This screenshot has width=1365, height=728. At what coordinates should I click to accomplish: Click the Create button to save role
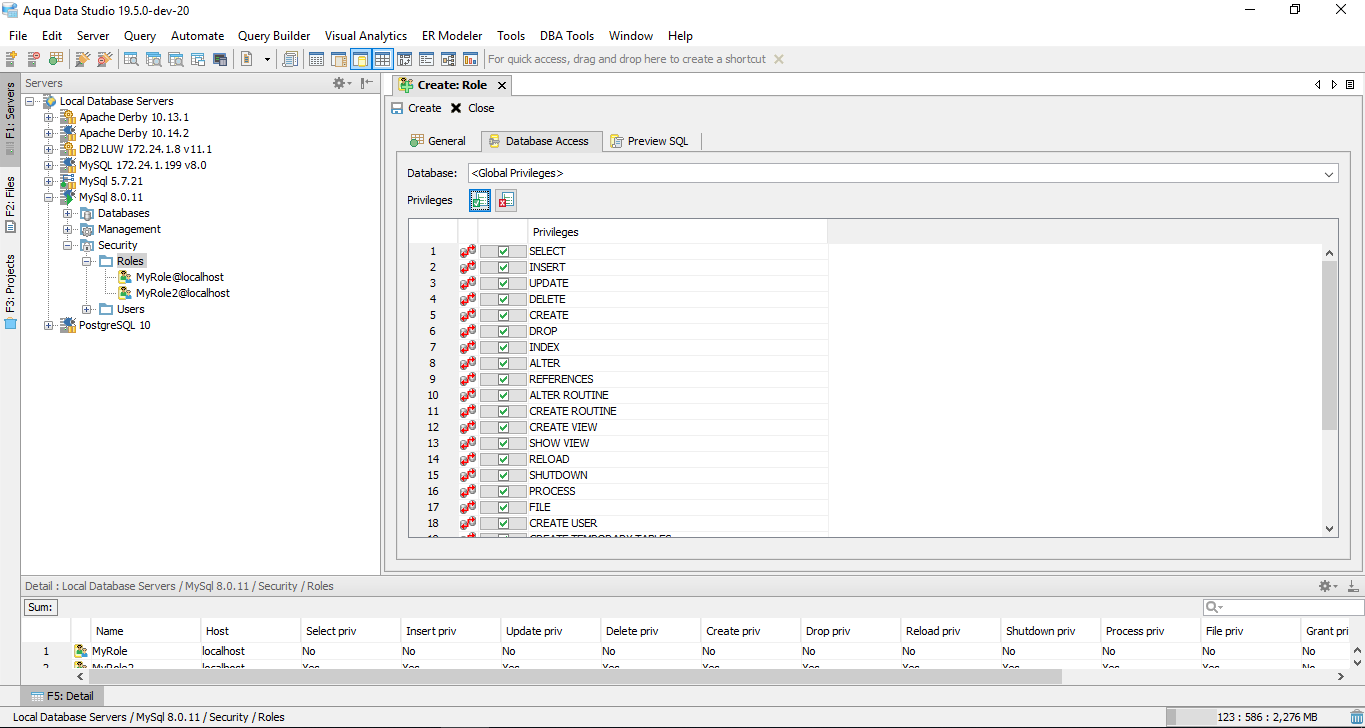[416, 108]
